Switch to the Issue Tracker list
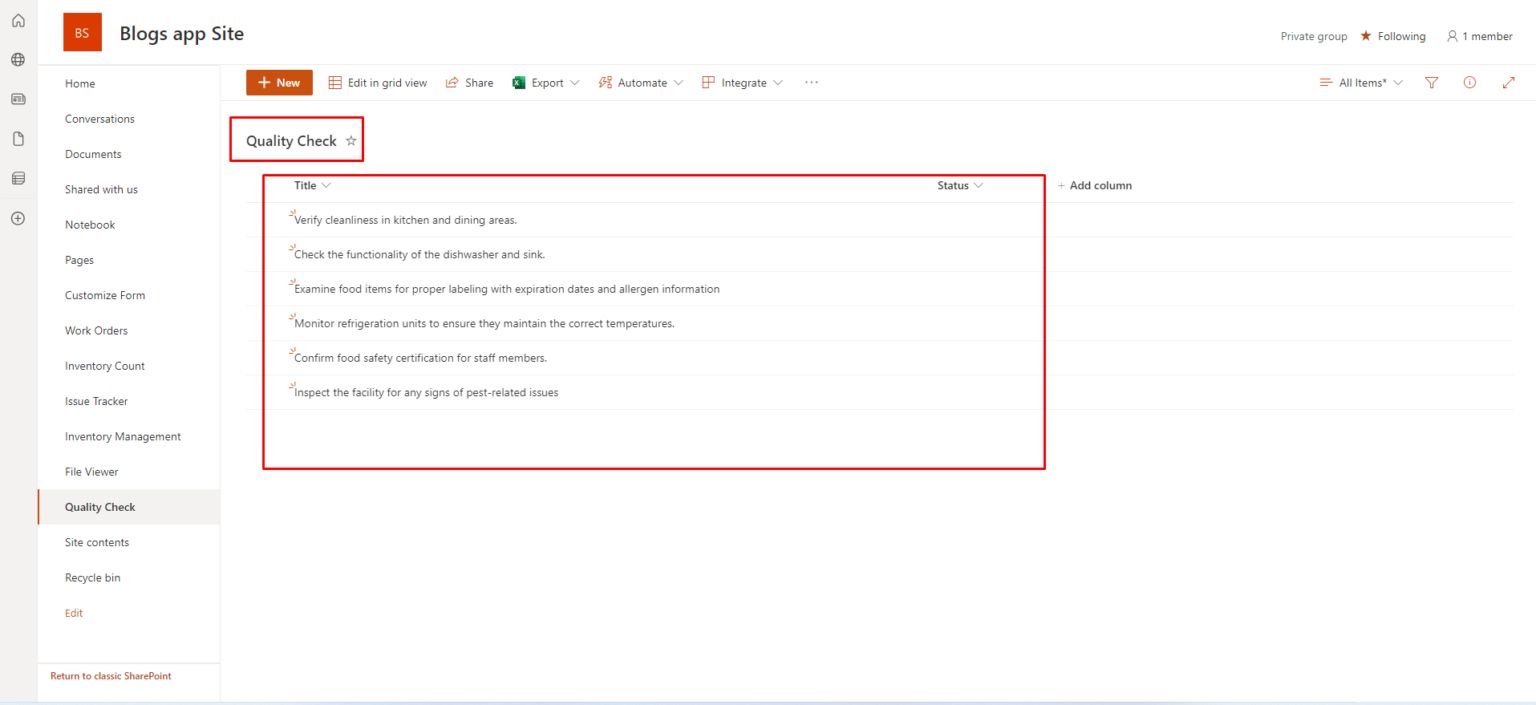 click(96, 401)
